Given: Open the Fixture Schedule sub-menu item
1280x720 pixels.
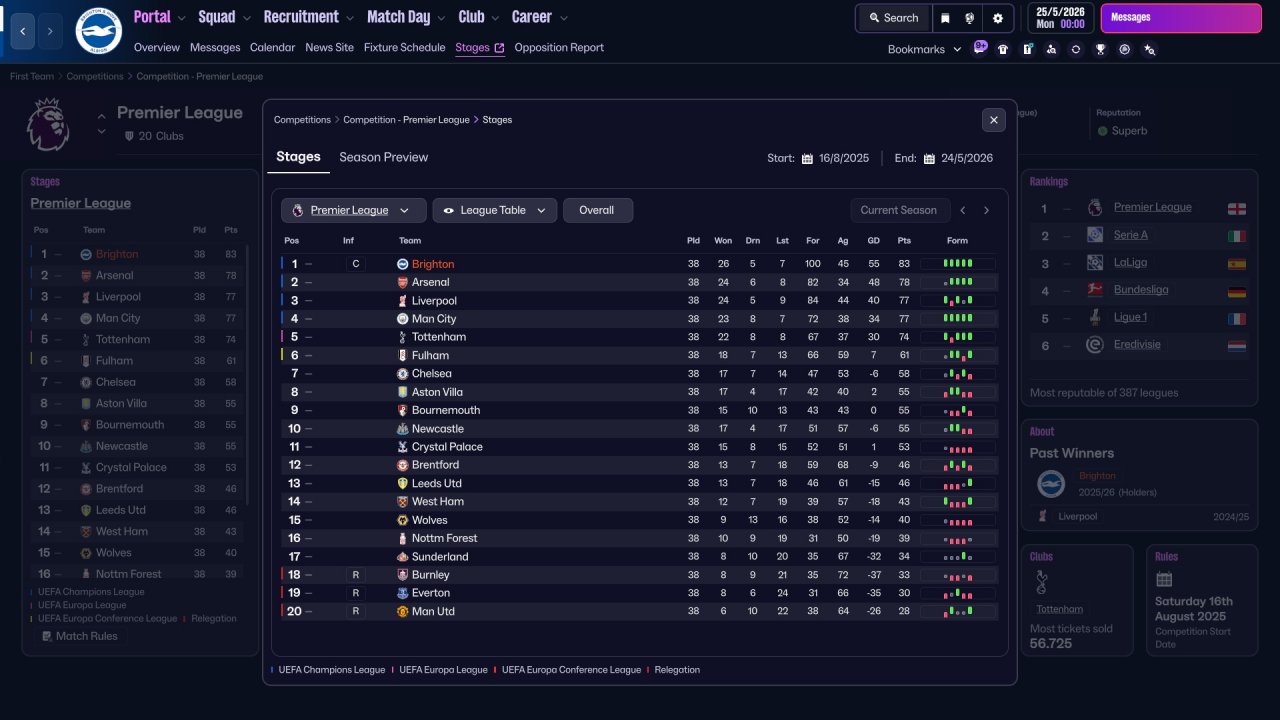Looking at the screenshot, I should (x=405, y=48).
